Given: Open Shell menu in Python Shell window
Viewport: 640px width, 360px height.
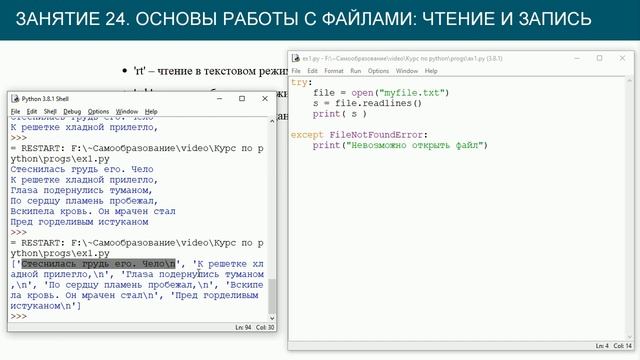Looking at the screenshot, I should (x=50, y=111).
